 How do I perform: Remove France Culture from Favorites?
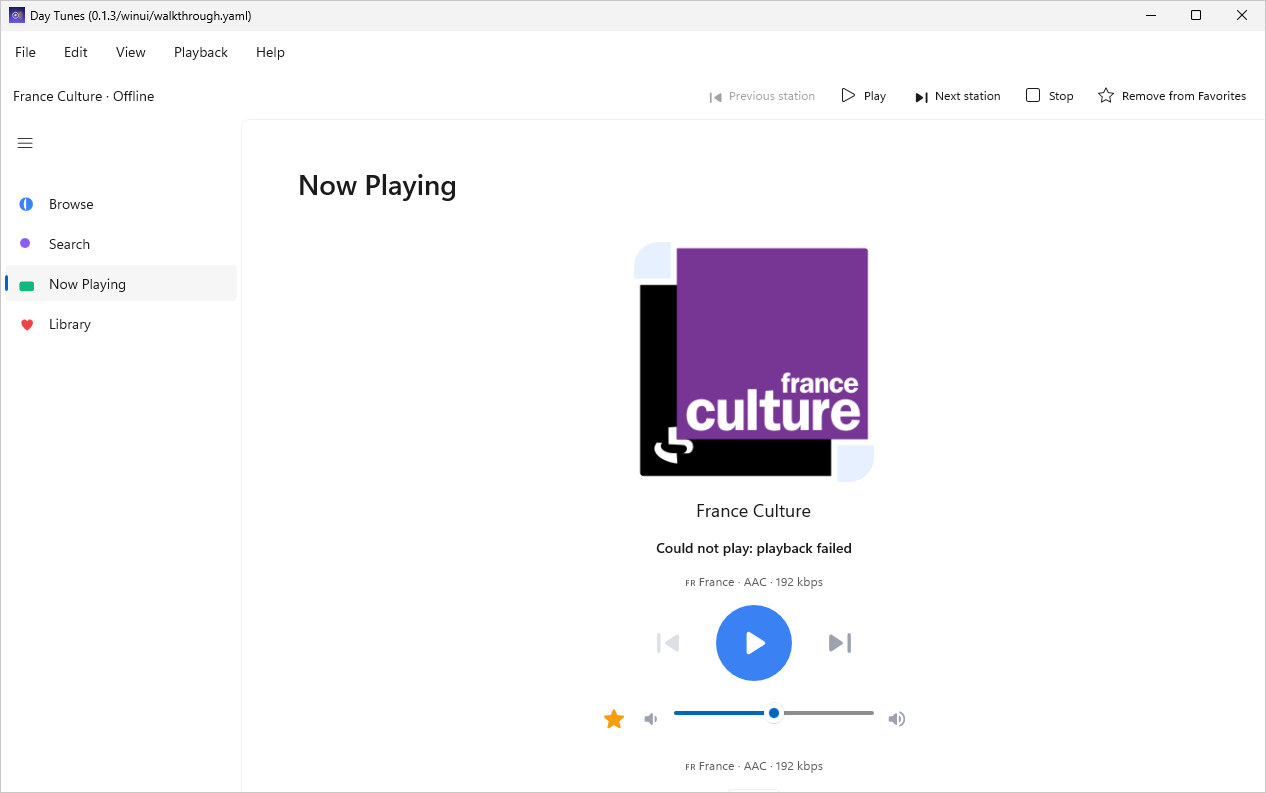[1172, 96]
